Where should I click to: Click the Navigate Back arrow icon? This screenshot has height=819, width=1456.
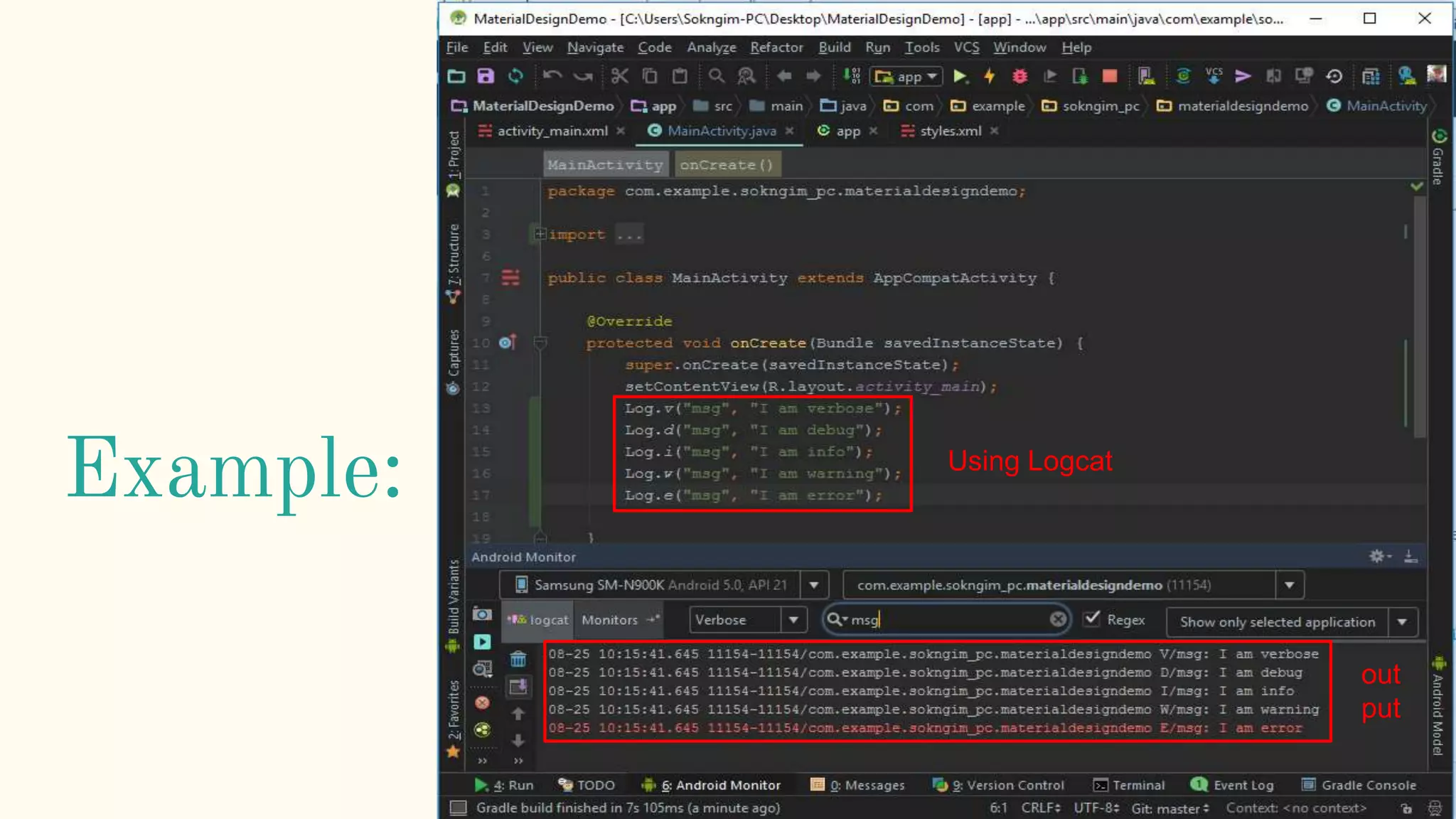coord(783,76)
